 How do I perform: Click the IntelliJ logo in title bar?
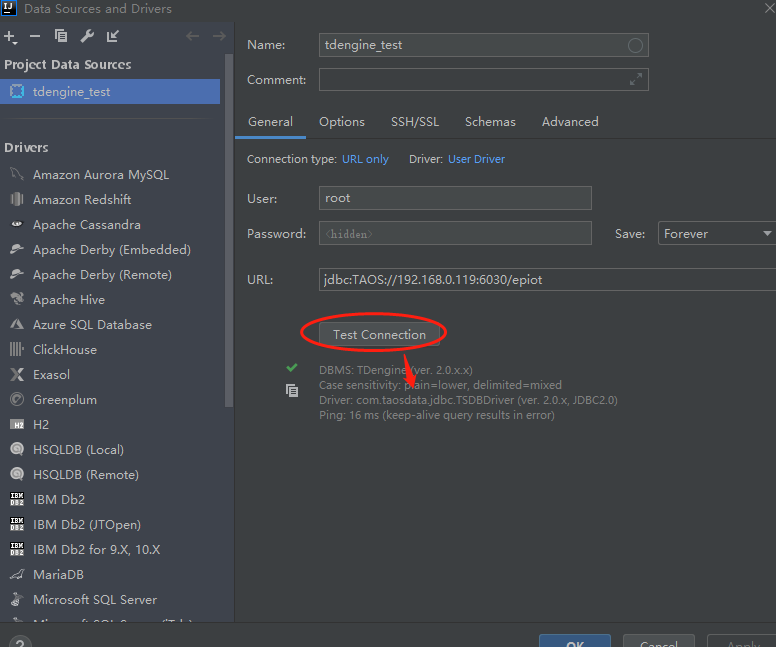click(9, 8)
